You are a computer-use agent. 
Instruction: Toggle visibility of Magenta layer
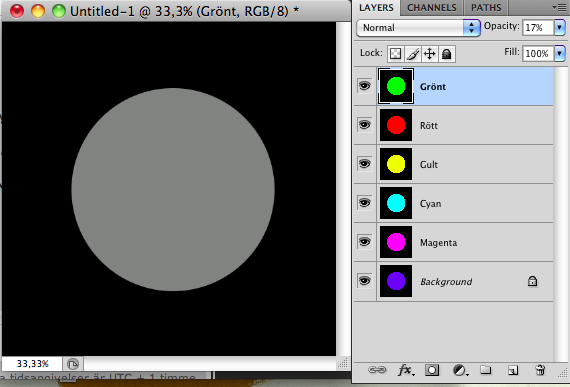point(365,241)
